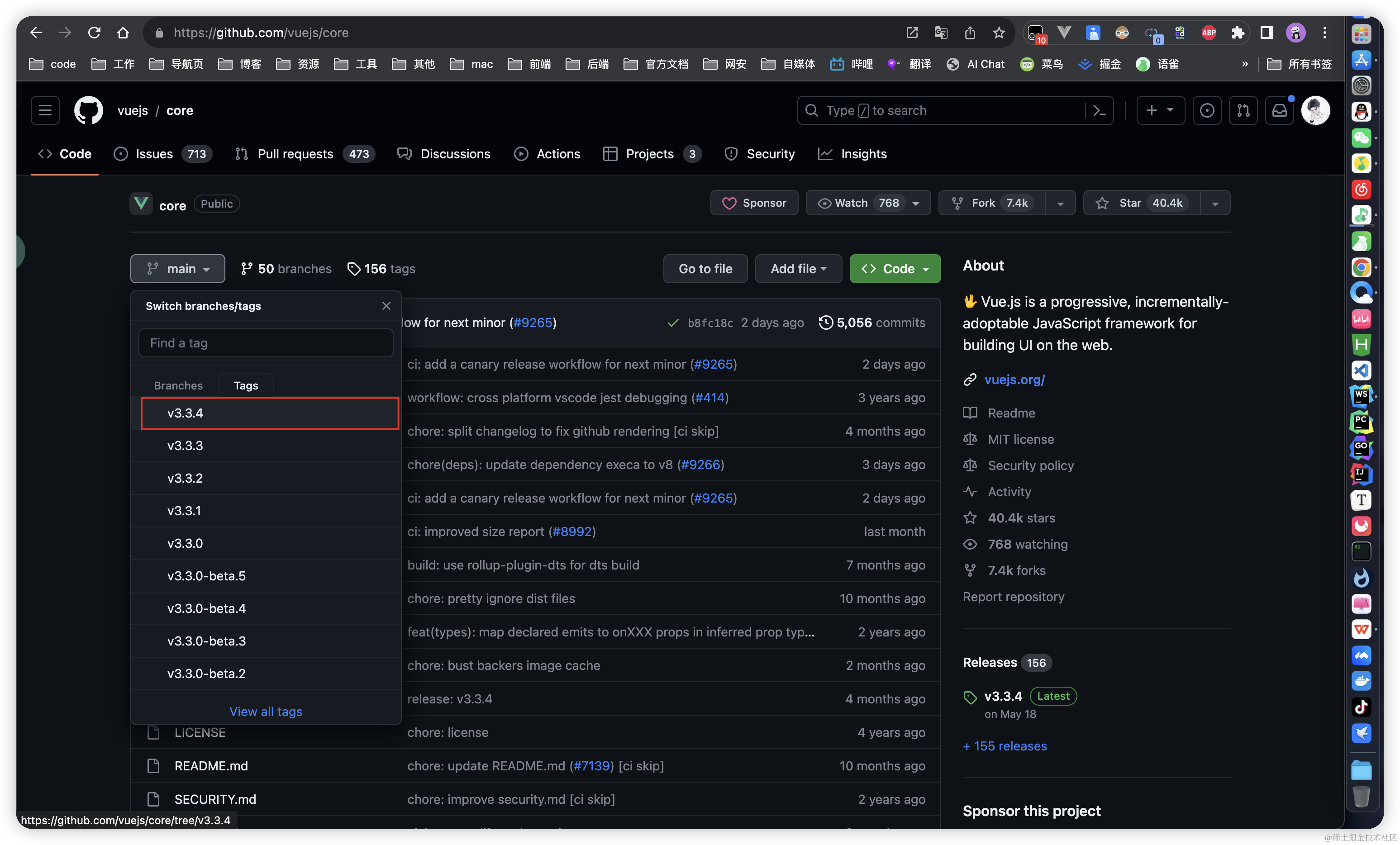This screenshot has height=845, width=1400.
Task: Open Visual Studio Code from the dock
Action: [x=1362, y=370]
